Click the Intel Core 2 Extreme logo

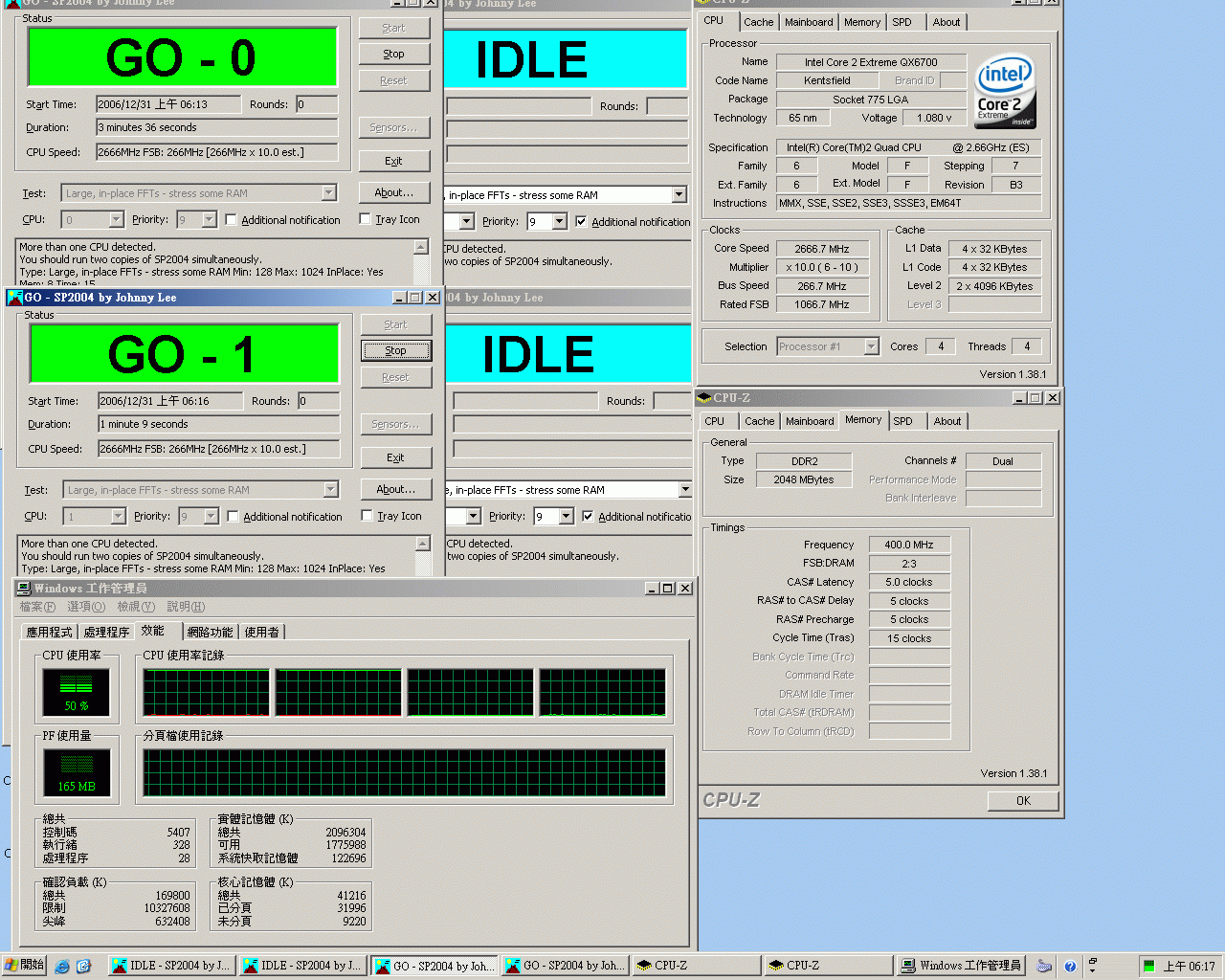pos(1005,93)
